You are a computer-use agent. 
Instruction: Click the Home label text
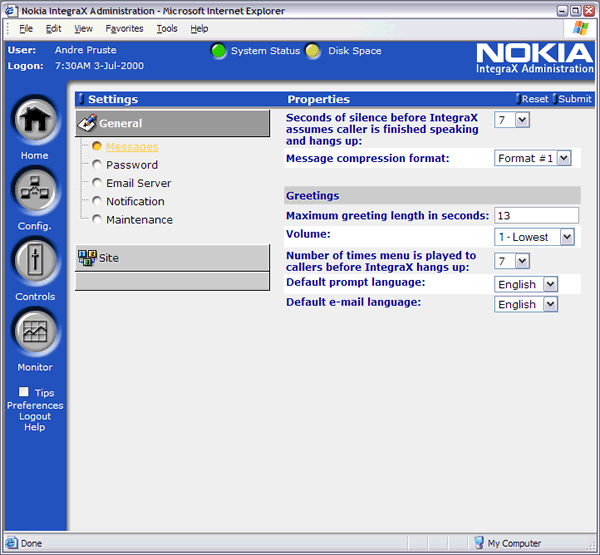pos(34,155)
